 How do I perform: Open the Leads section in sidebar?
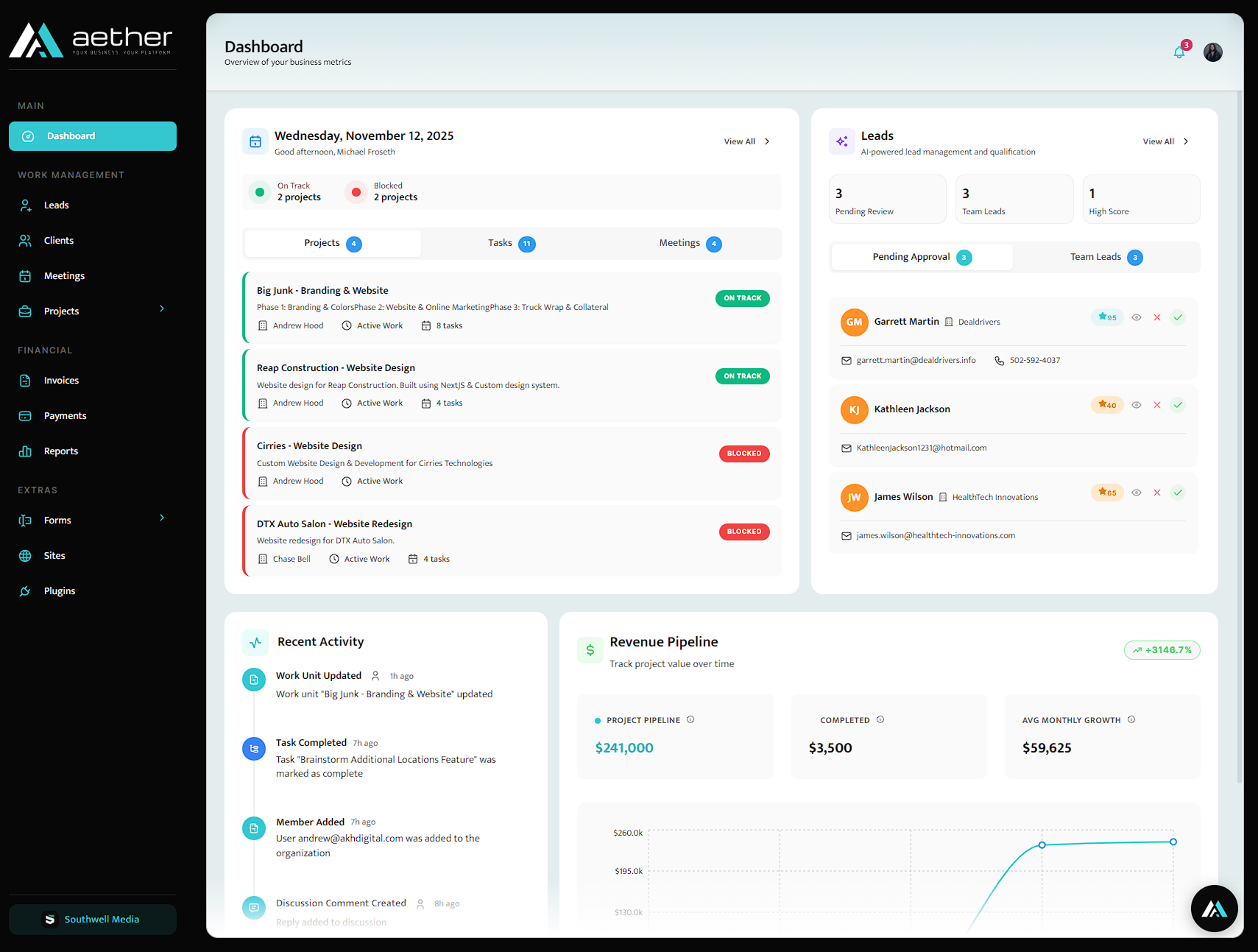click(x=55, y=205)
